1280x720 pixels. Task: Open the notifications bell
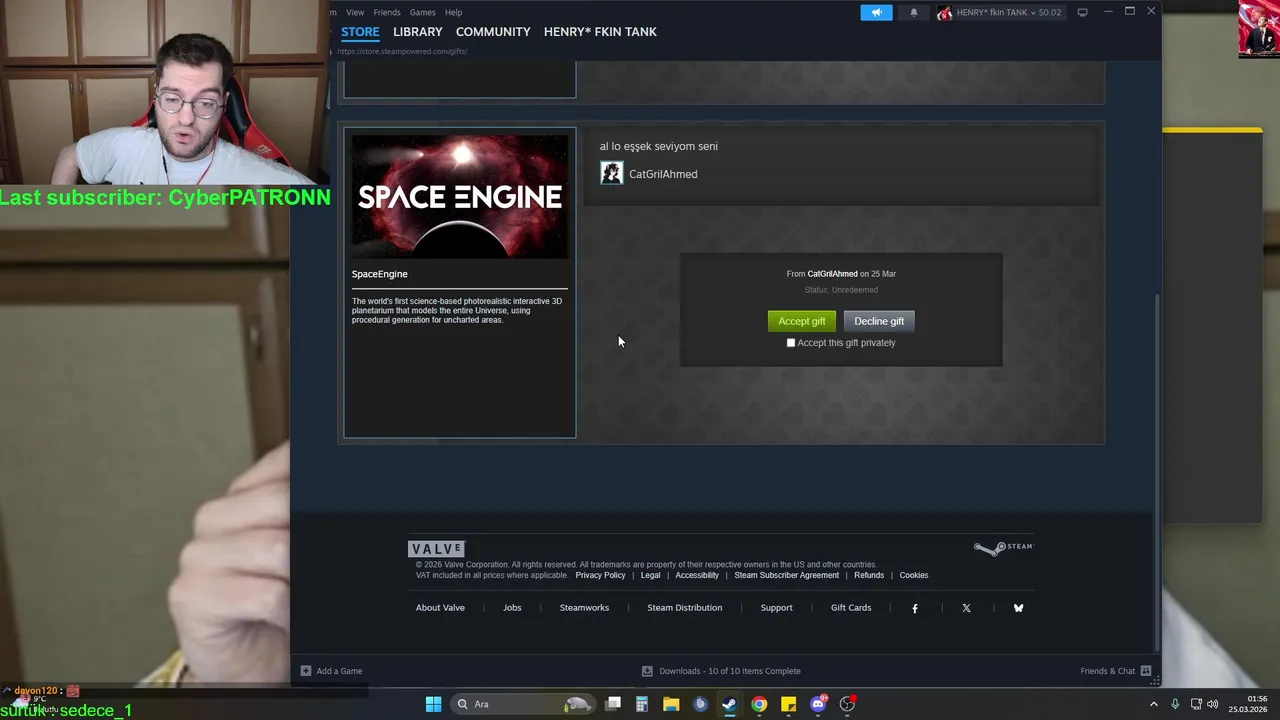click(913, 12)
